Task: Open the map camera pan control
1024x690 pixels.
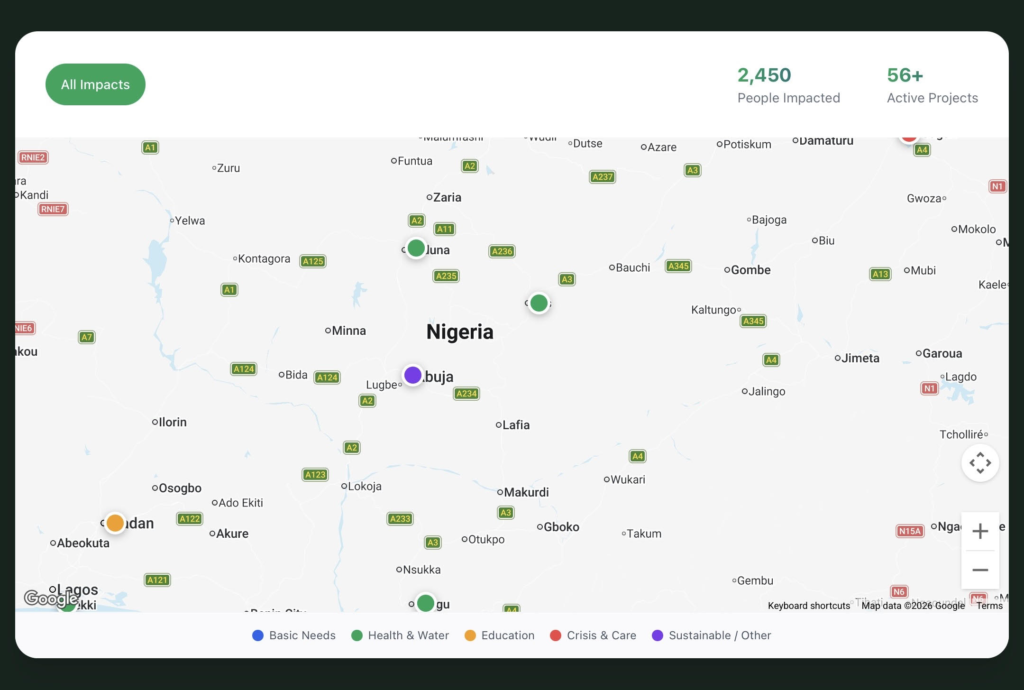Action: click(x=980, y=463)
